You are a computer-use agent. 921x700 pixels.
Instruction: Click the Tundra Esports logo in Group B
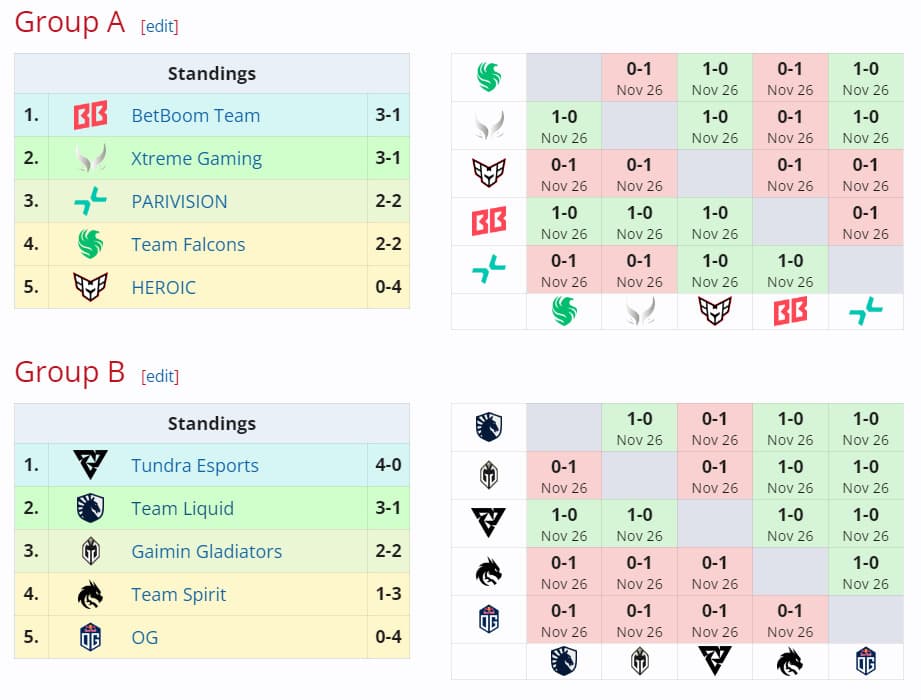[x=90, y=465]
